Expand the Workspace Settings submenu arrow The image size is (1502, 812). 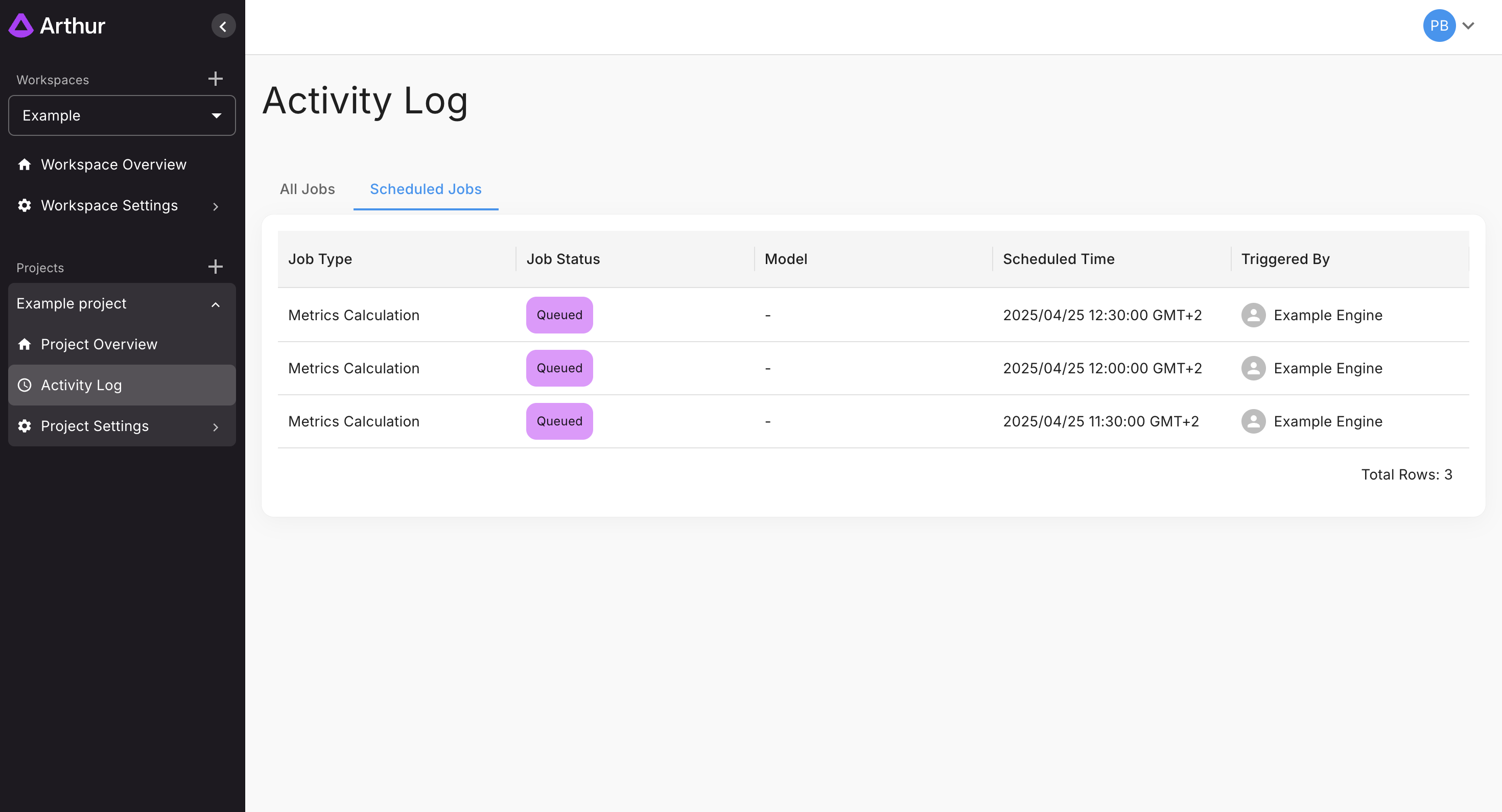[x=215, y=206]
